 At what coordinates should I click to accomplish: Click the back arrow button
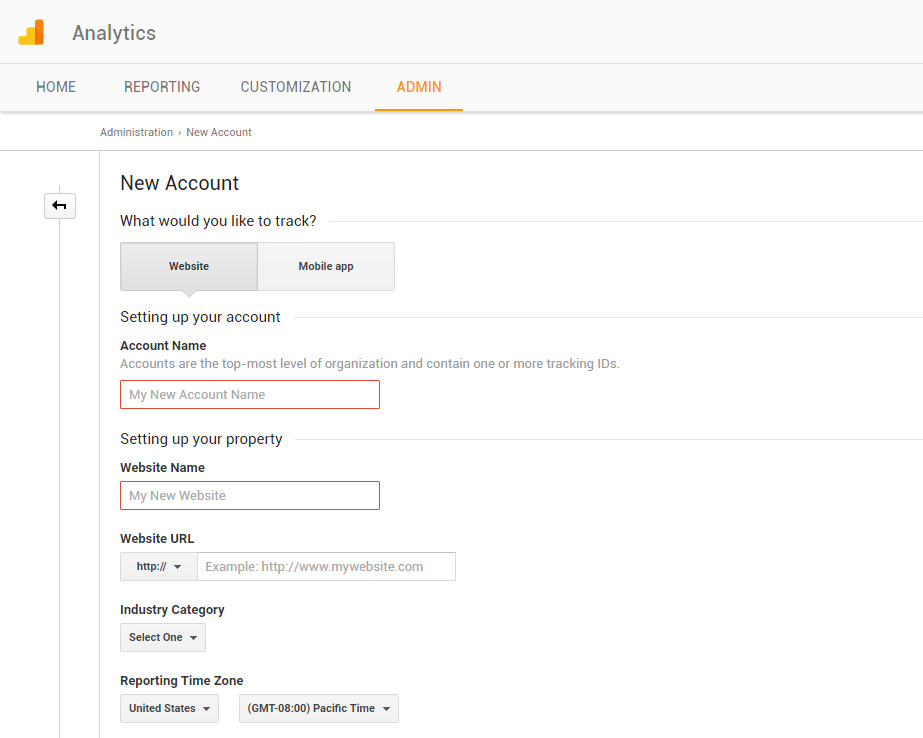tap(60, 205)
